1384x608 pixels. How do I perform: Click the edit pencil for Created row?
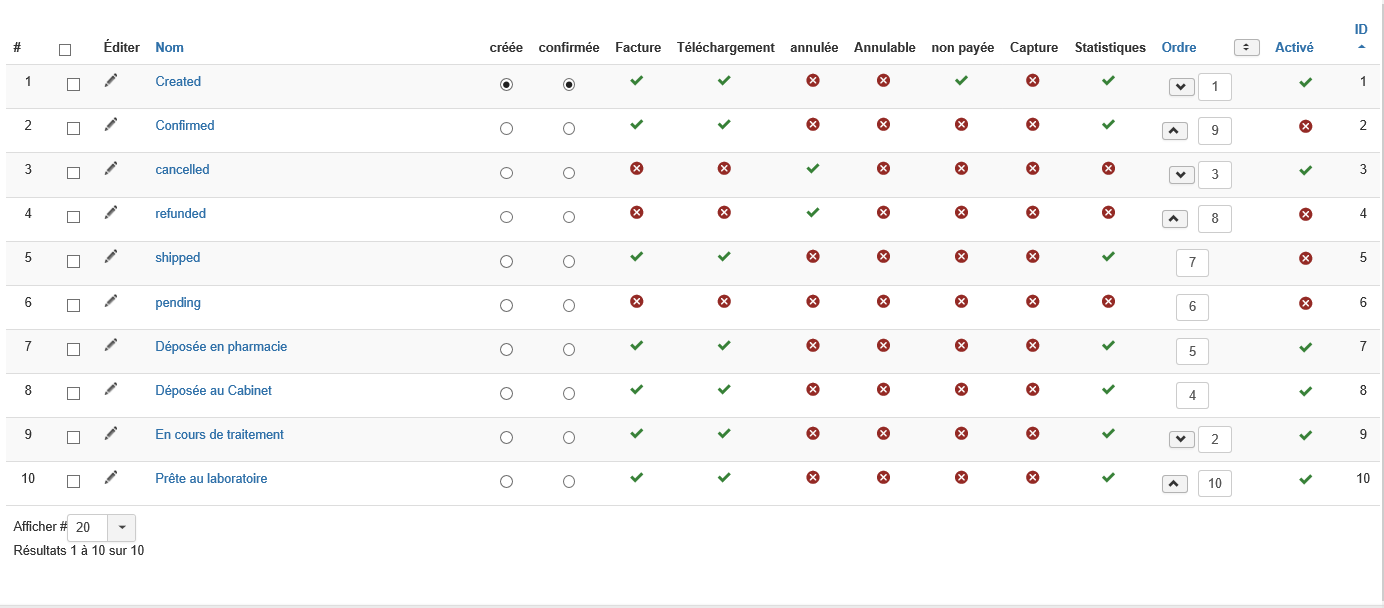111,81
